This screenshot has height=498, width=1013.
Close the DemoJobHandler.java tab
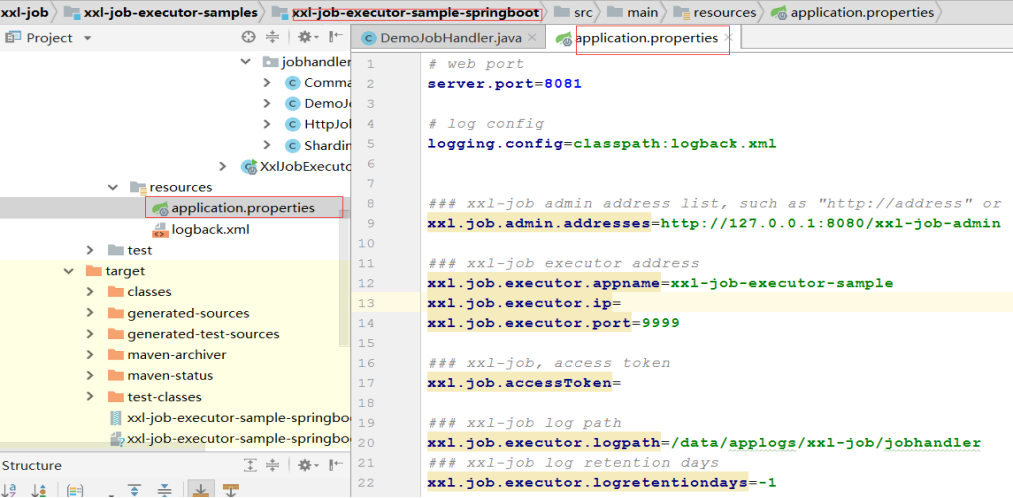[x=532, y=38]
